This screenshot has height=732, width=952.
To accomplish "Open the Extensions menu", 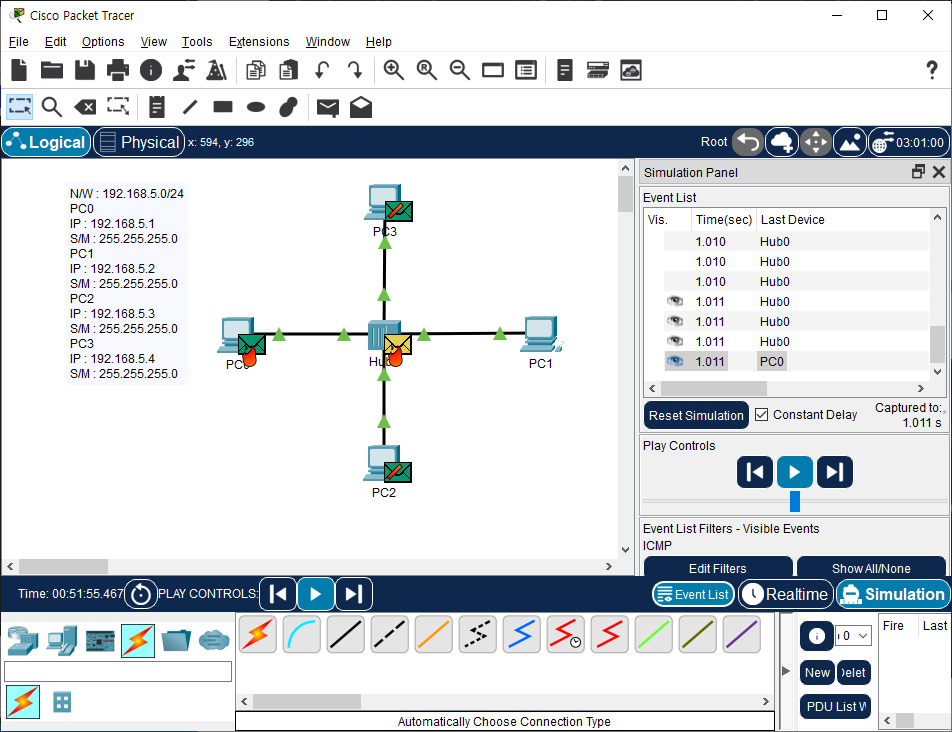I will [x=259, y=42].
